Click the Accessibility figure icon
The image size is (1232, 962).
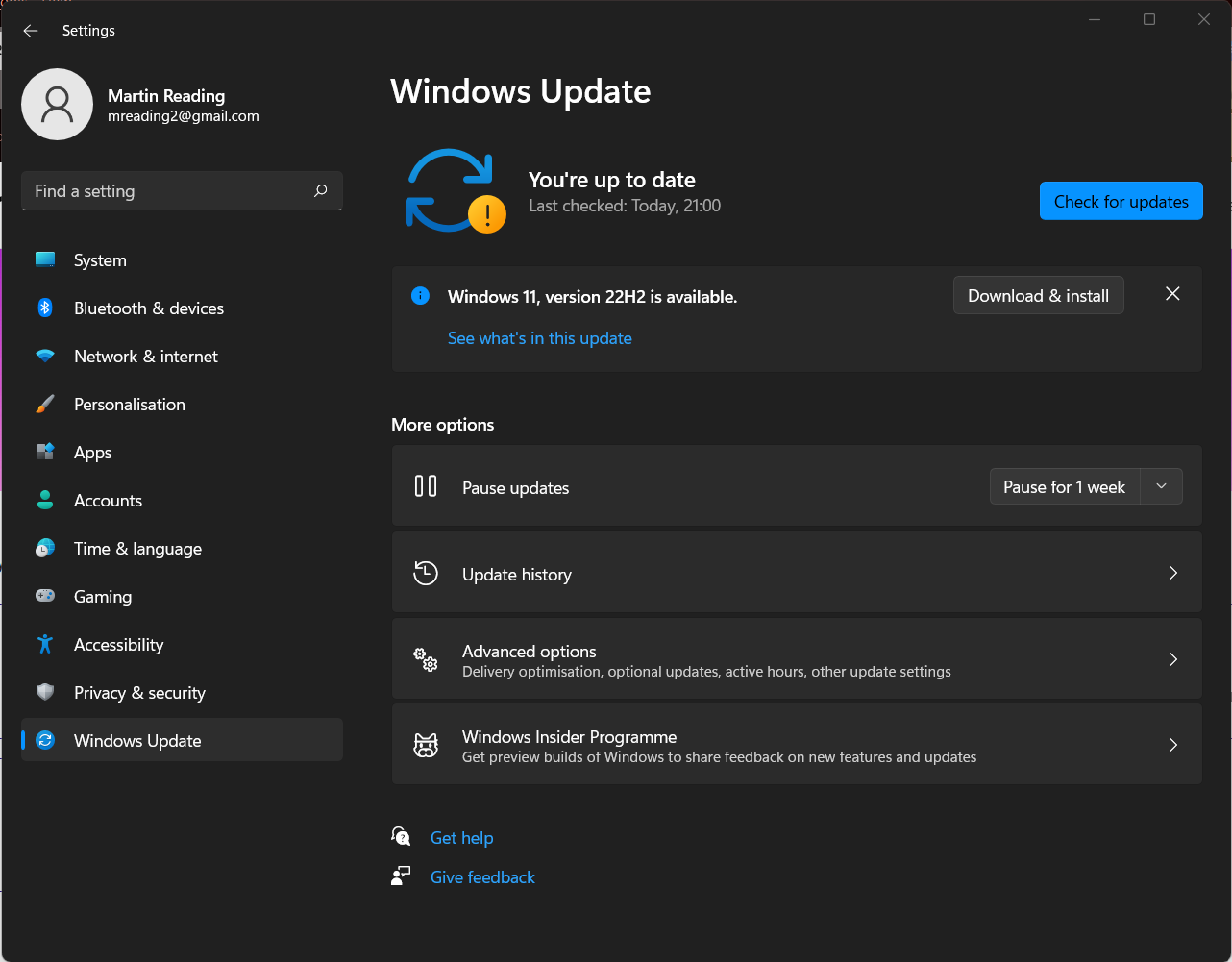[x=45, y=644]
